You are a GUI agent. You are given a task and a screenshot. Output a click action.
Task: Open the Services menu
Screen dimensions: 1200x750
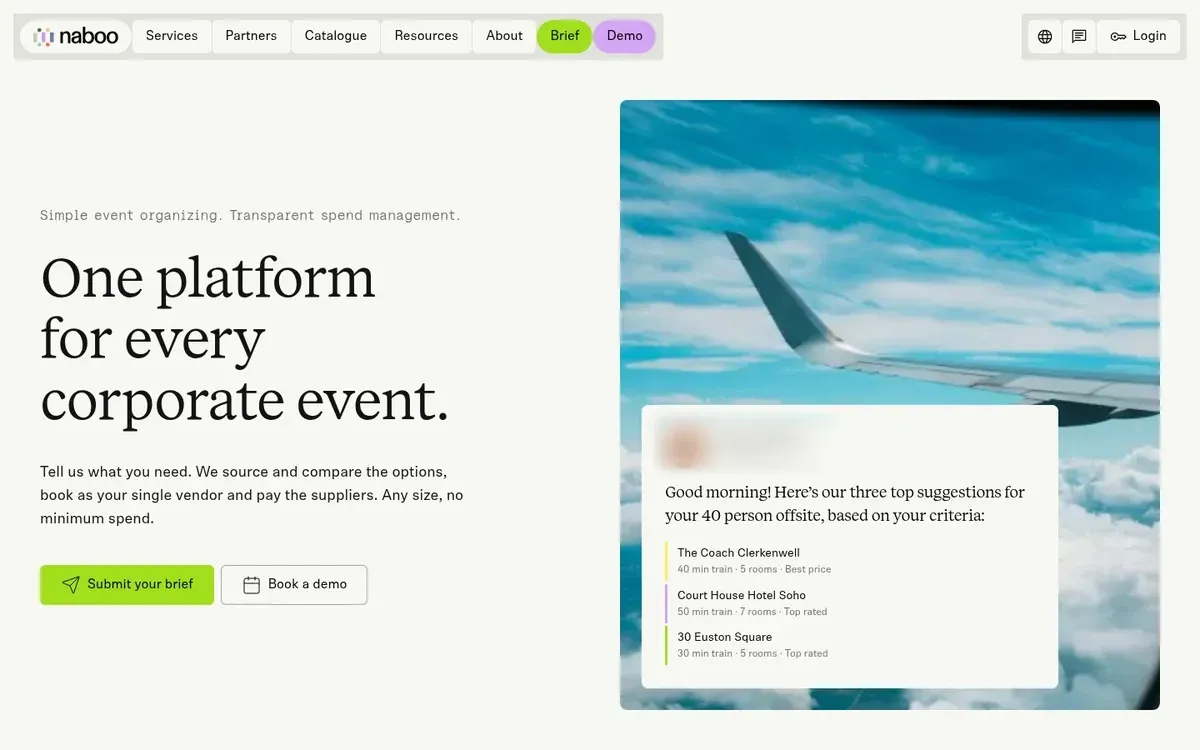[172, 36]
